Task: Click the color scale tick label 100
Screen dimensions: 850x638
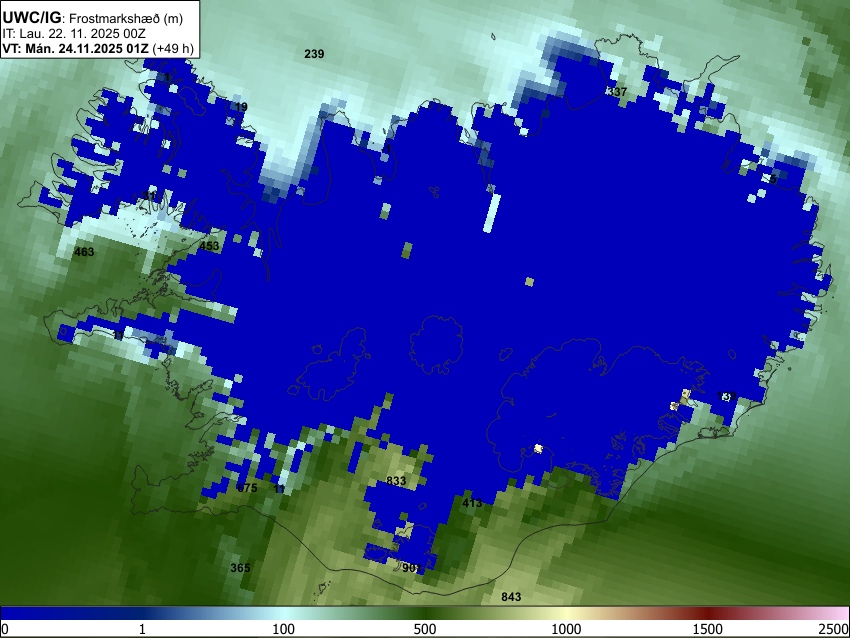Action: pos(284,629)
